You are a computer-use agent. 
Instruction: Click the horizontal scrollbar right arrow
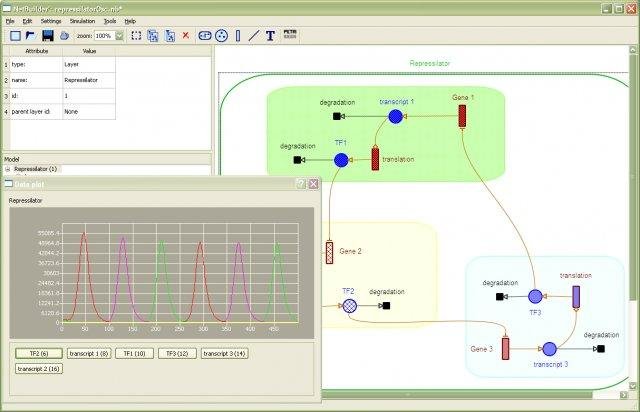click(x=623, y=395)
